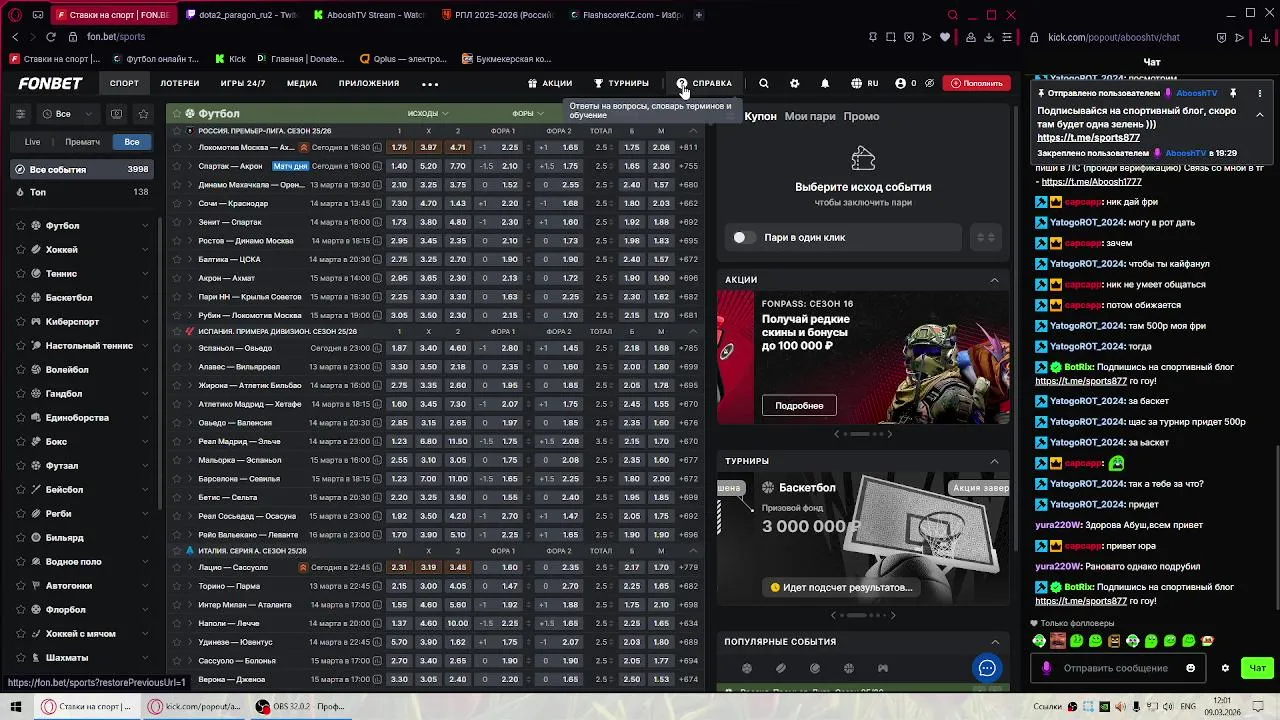Open the Медиа menu item
This screenshot has height=720, width=1280.
[302, 83]
